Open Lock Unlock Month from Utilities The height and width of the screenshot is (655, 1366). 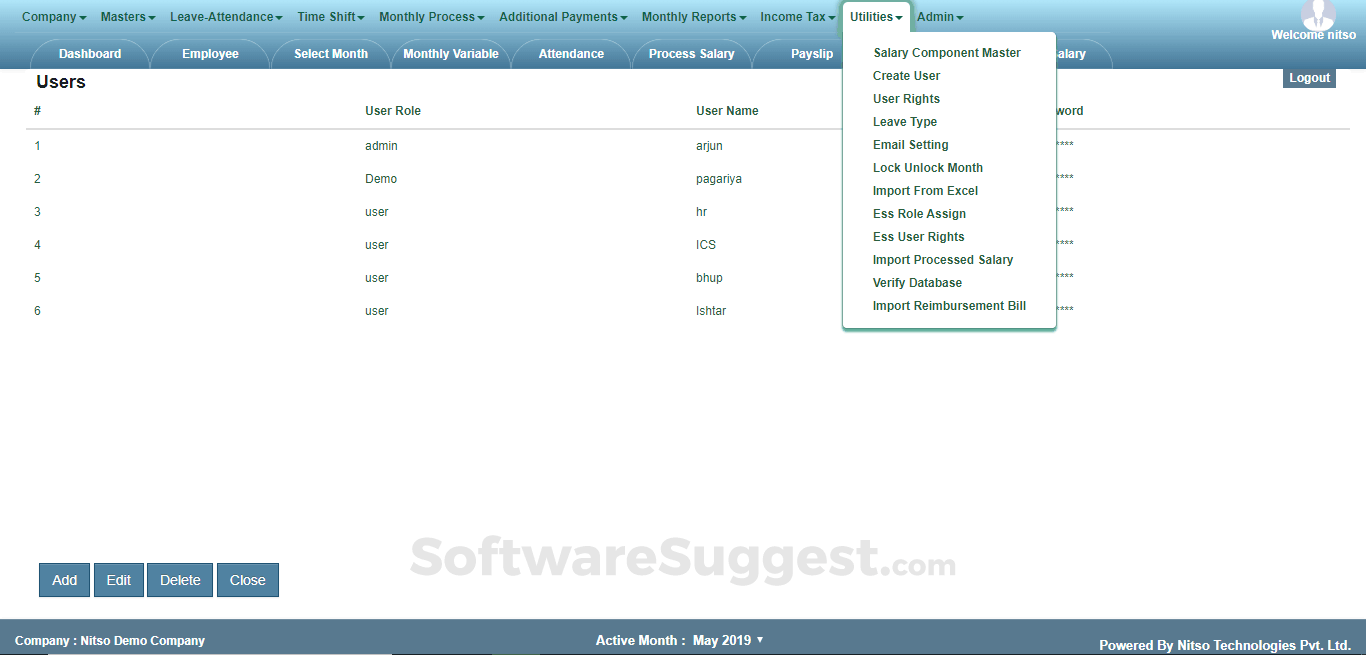click(x=927, y=167)
